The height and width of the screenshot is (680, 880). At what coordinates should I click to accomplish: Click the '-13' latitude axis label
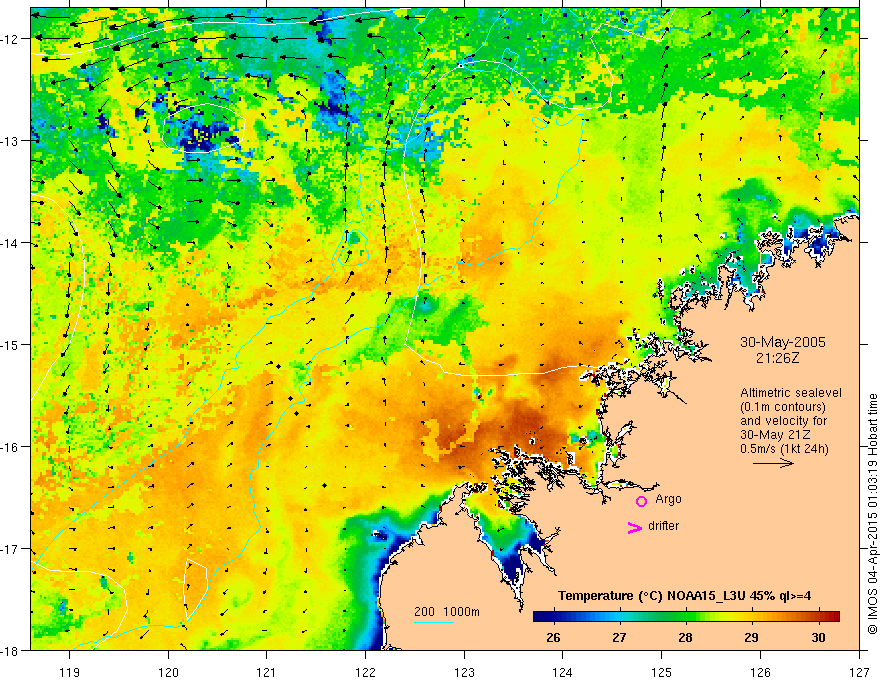[x=10, y=141]
